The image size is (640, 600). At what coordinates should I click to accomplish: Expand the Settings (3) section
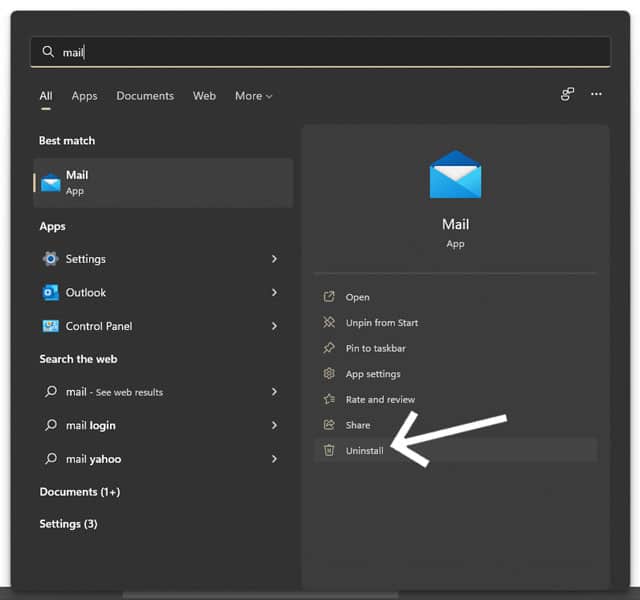(68, 524)
